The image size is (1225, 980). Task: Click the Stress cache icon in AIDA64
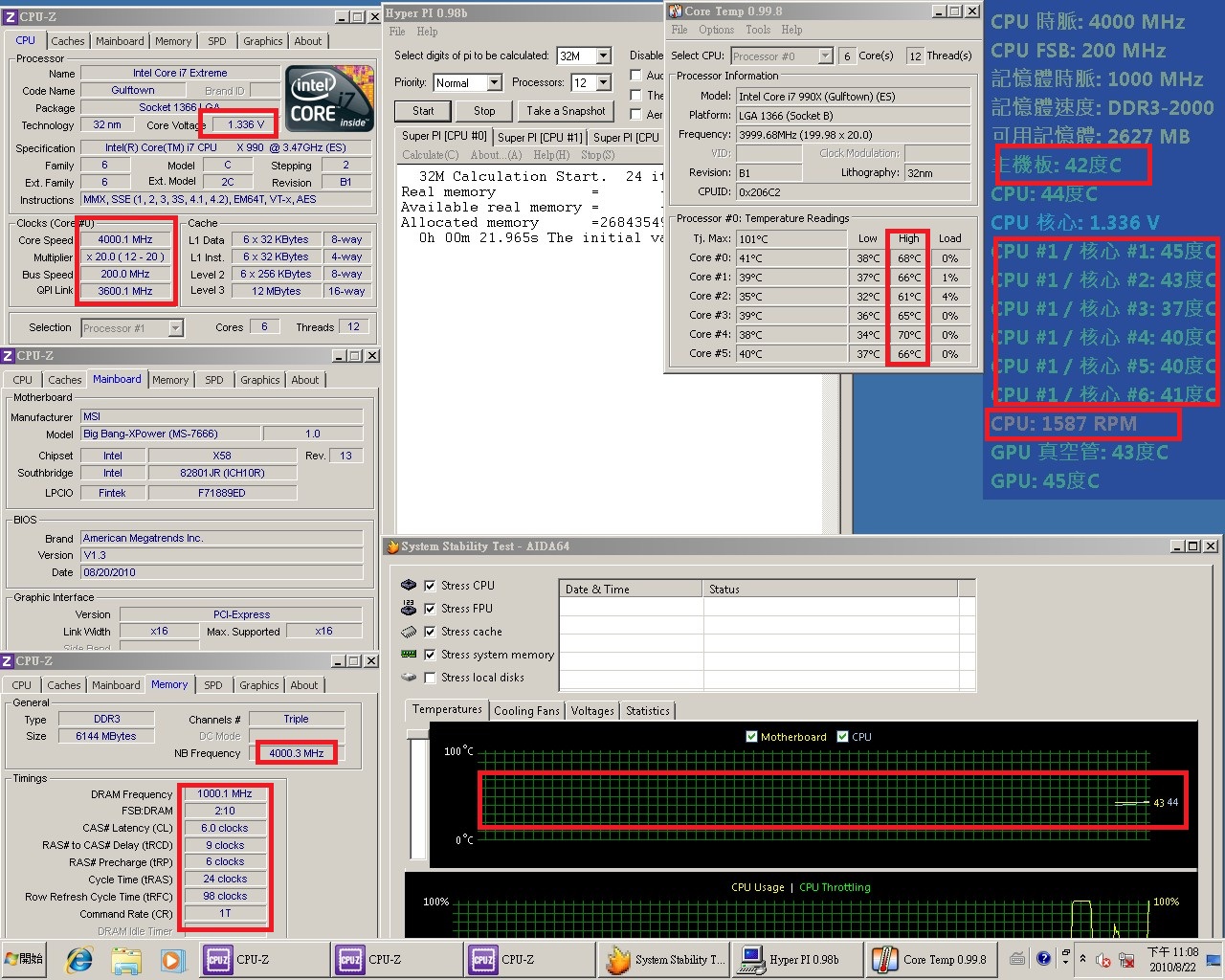(409, 632)
